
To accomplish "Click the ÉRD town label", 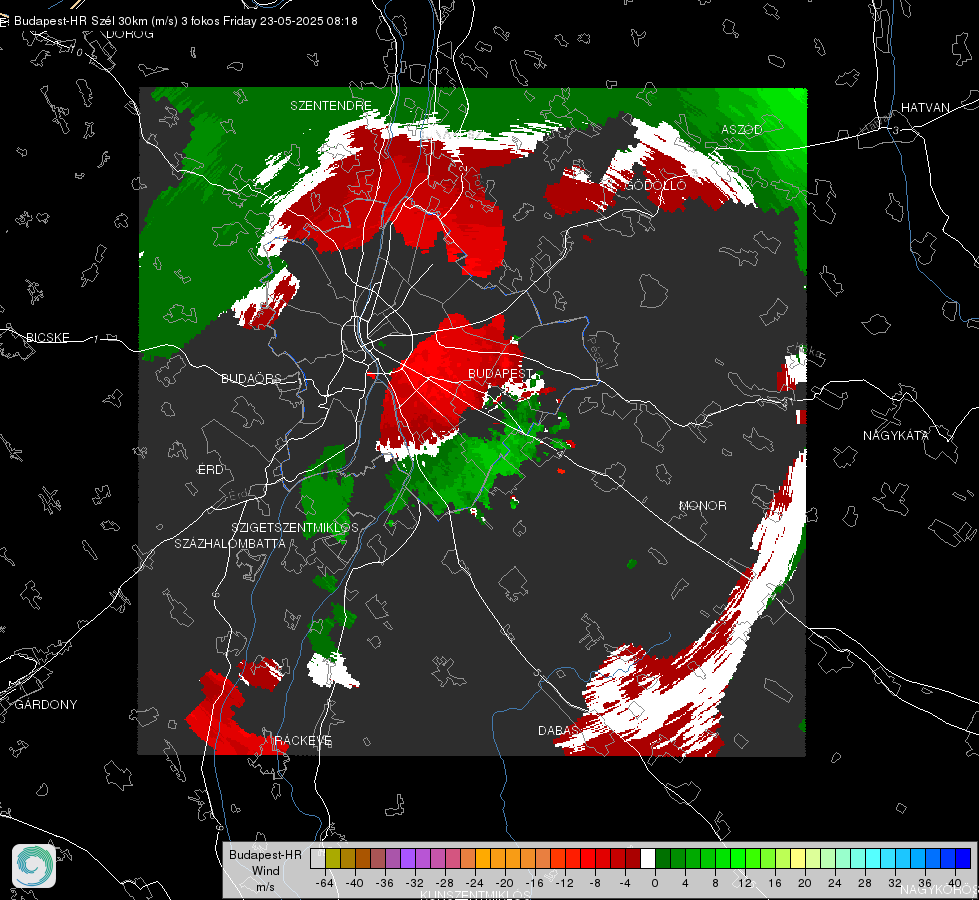I will 210,470.
